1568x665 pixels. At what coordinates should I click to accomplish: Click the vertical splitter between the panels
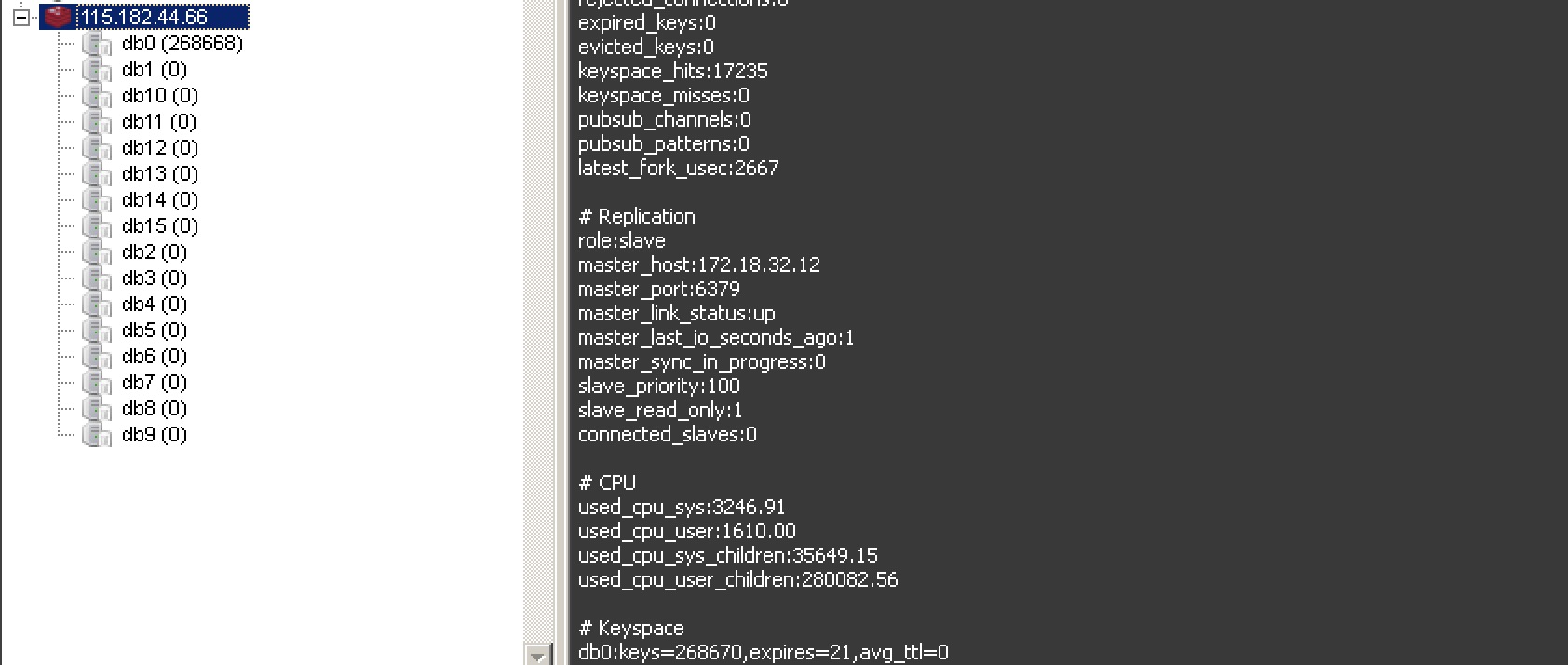(x=561, y=332)
